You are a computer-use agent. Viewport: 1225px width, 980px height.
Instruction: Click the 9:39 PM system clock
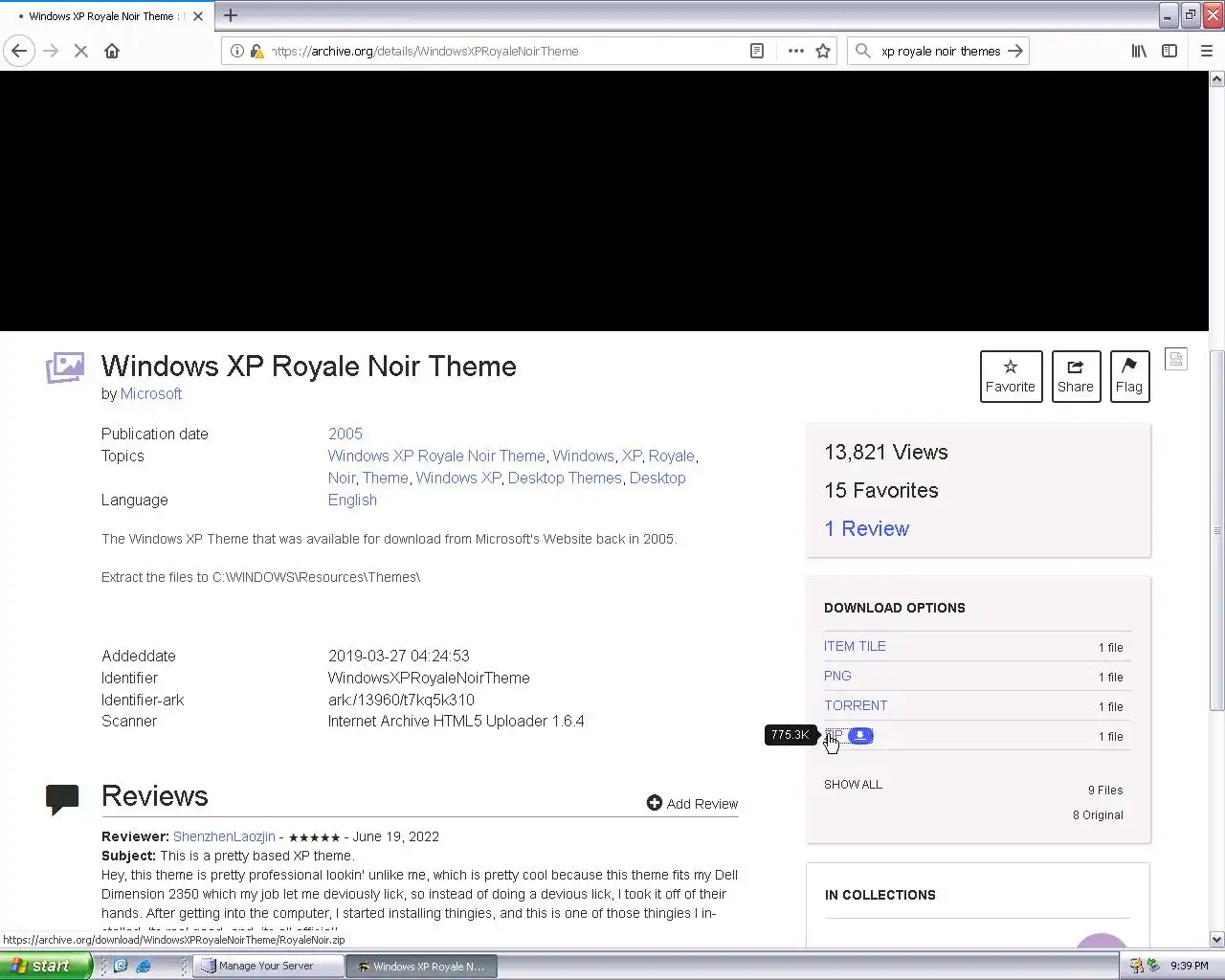1189,966
